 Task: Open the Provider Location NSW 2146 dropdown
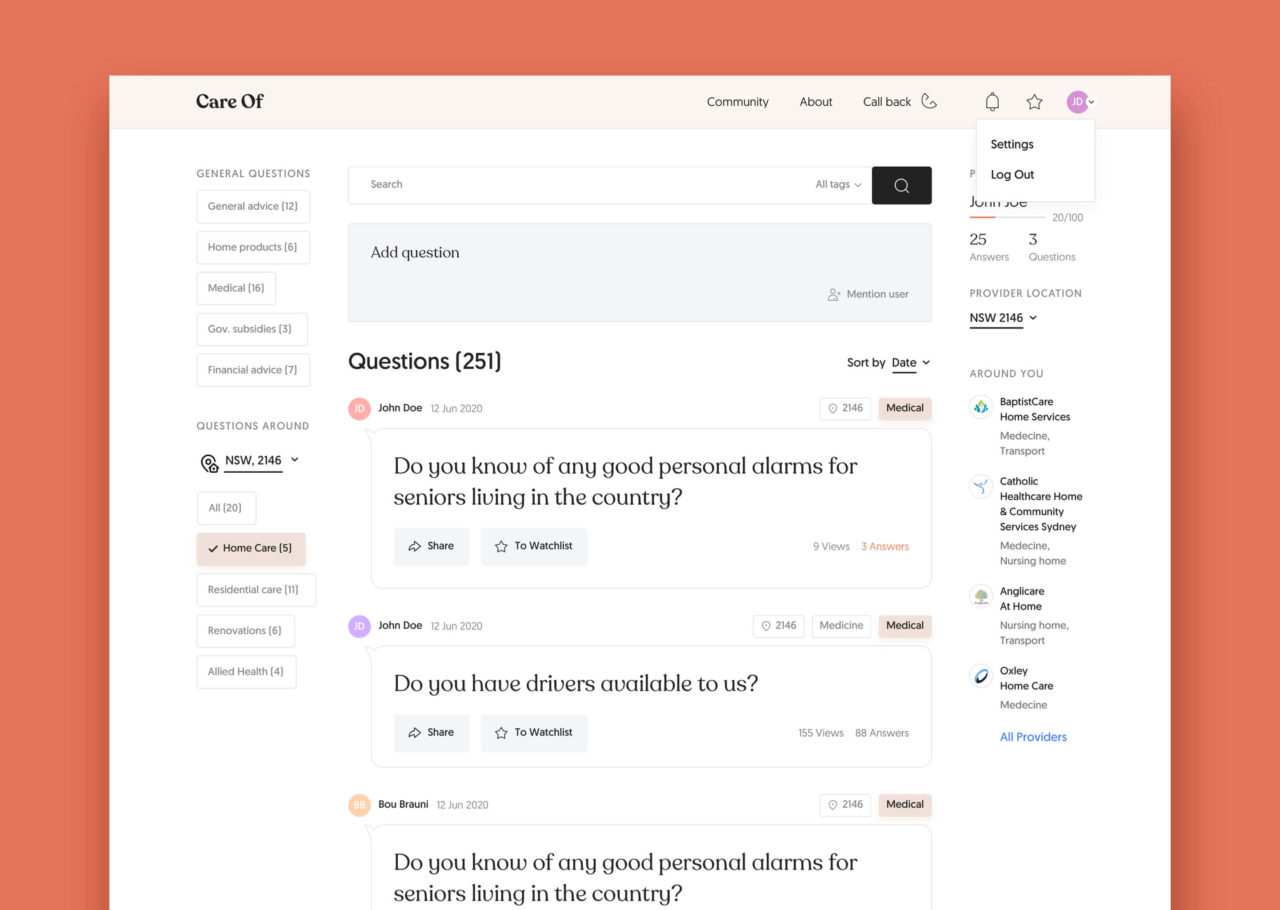tap(1003, 318)
